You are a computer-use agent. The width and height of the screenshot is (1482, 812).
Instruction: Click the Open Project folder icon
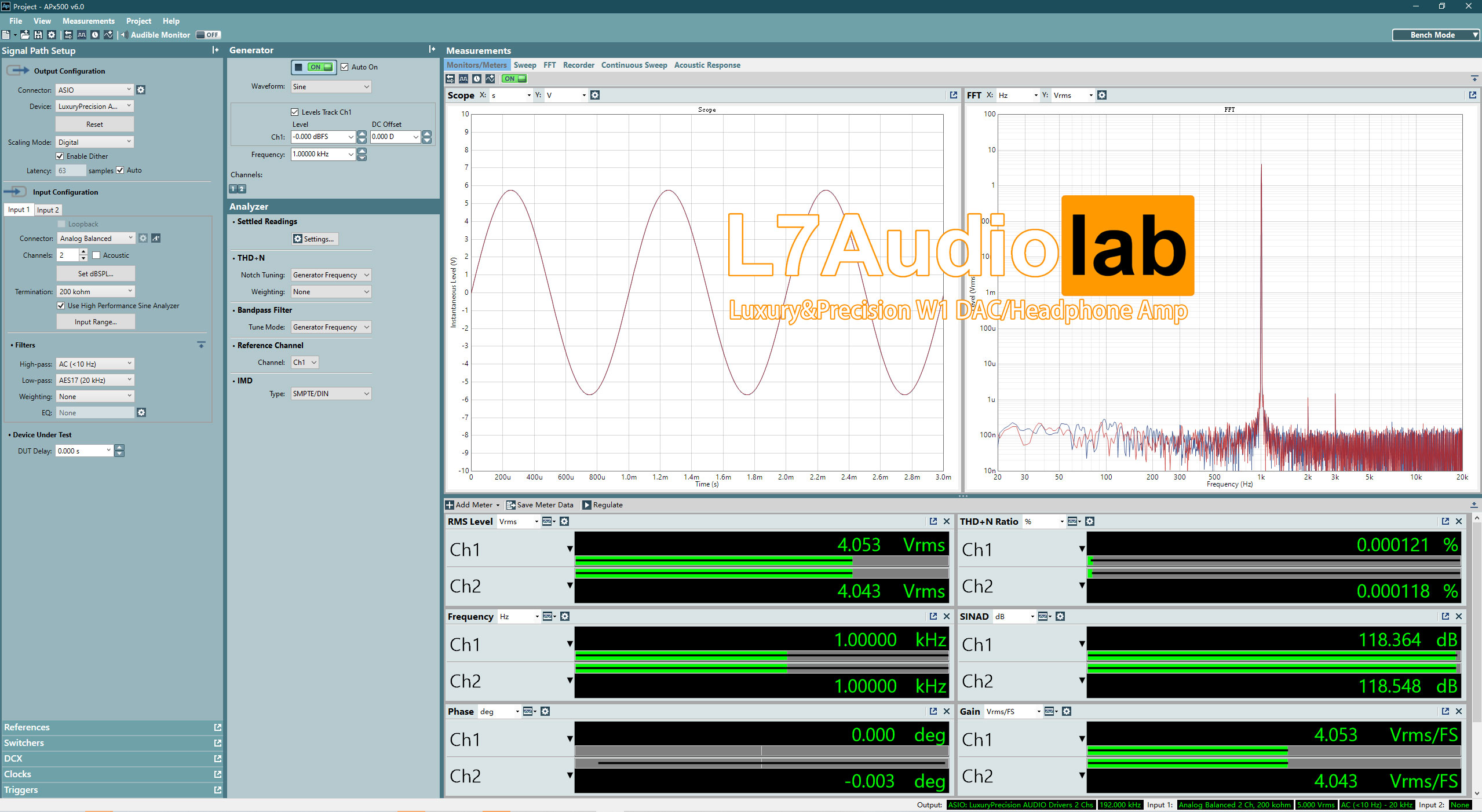[25, 35]
